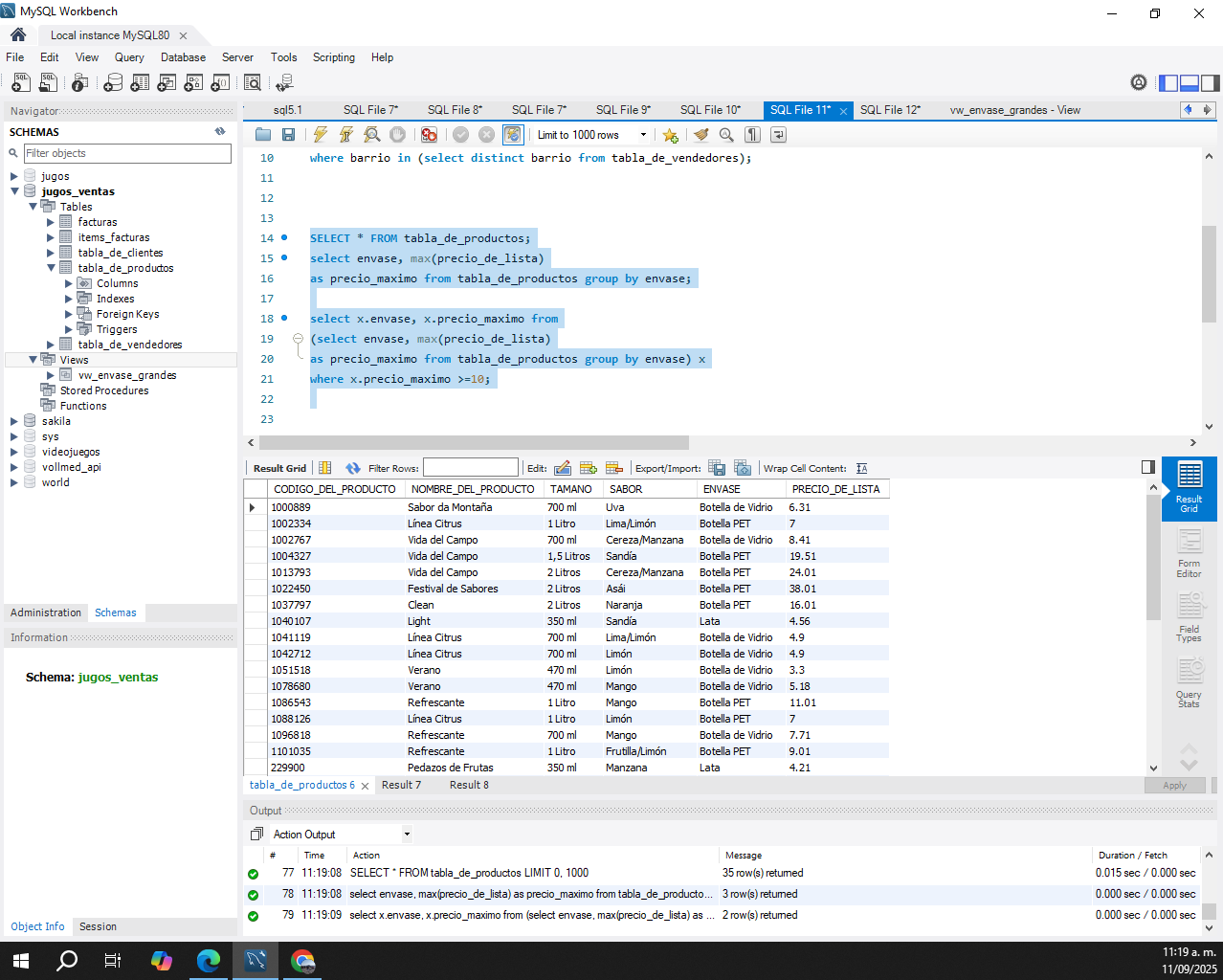Toggle the bottom output panel visibility

pos(1190,83)
